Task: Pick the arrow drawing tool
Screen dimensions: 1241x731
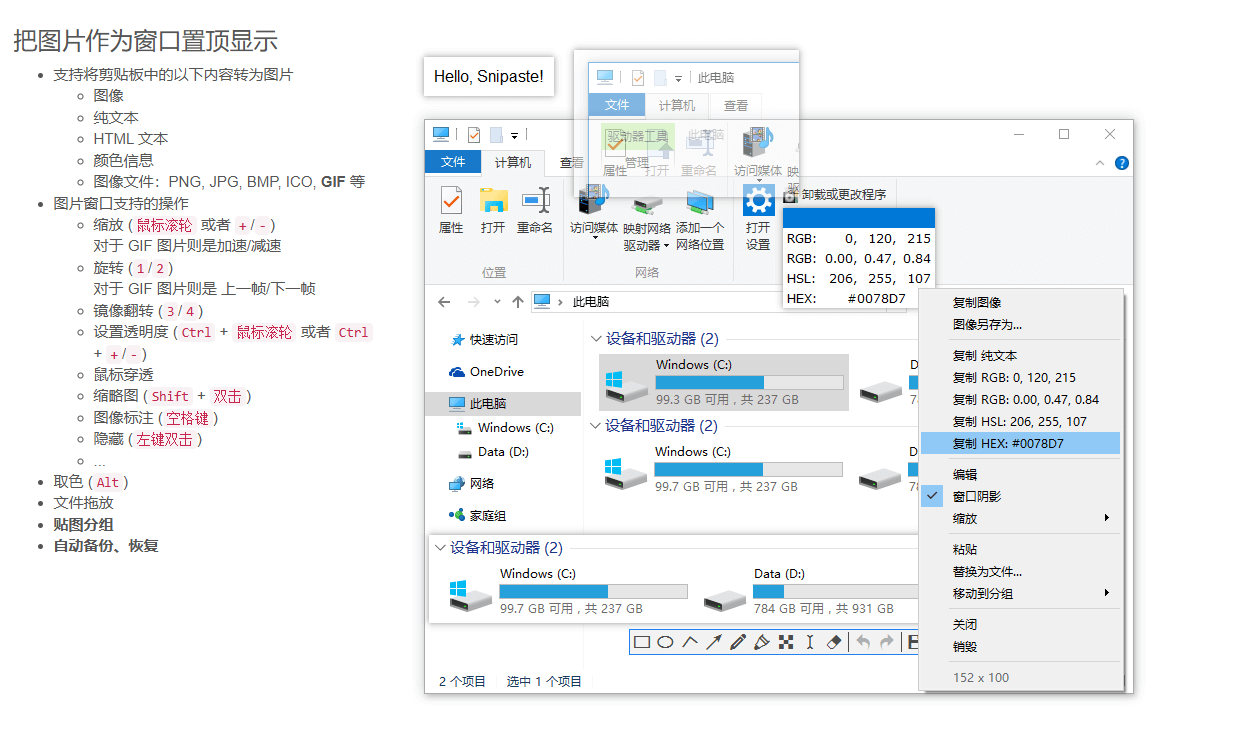Action: pos(714,643)
